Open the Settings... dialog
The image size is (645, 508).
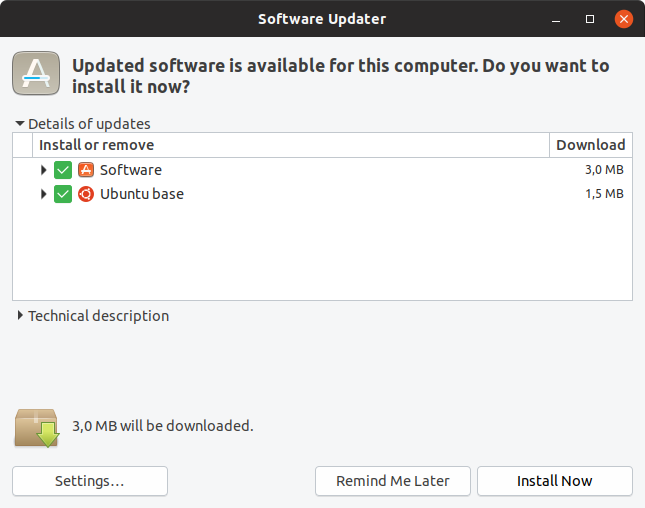pos(90,481)
